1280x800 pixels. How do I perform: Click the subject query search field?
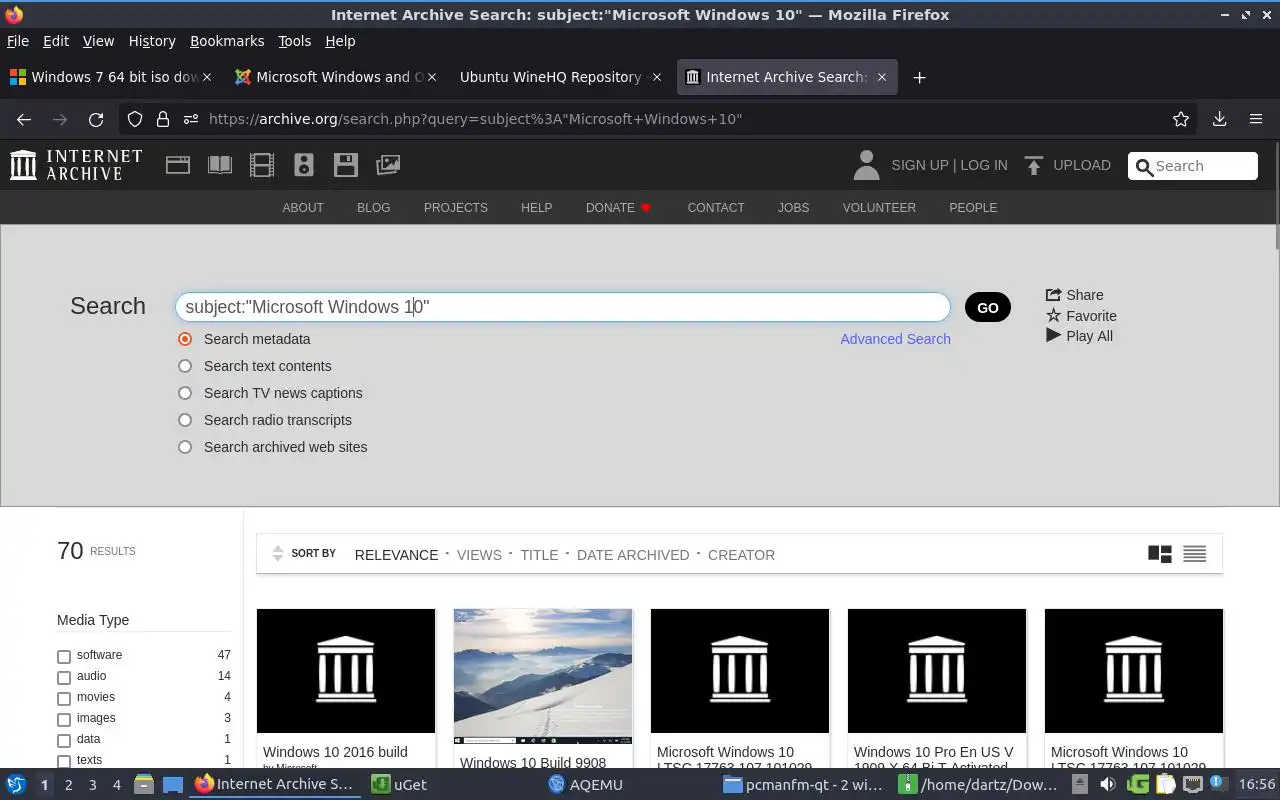[x=562, y=307]
